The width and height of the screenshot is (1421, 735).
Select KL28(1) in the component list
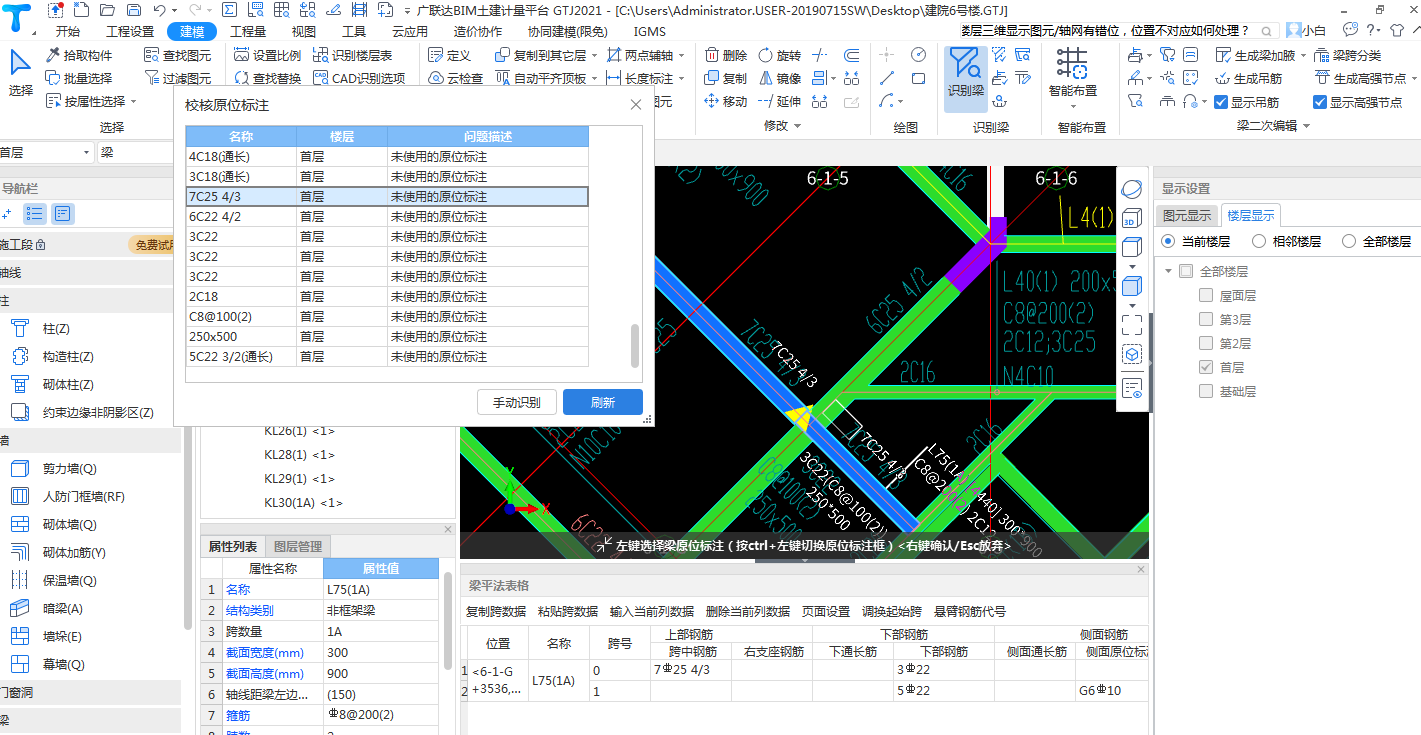tap(300, 455)
